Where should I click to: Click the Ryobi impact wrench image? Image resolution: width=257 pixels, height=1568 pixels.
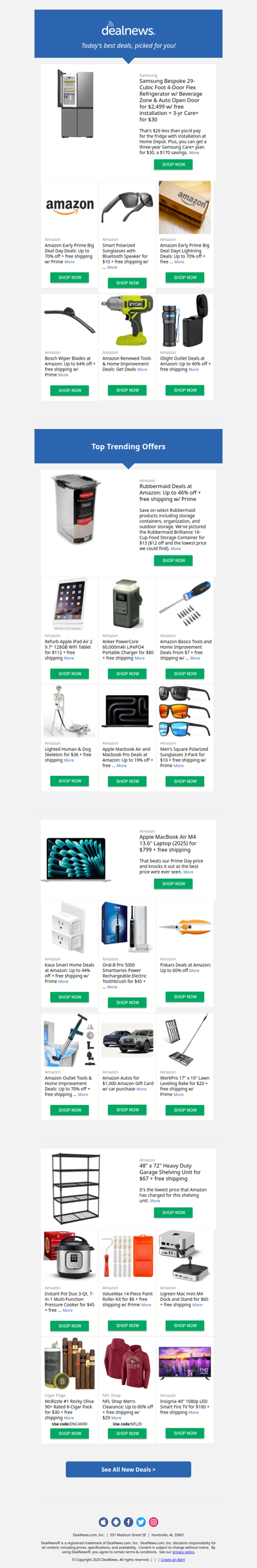128,321
